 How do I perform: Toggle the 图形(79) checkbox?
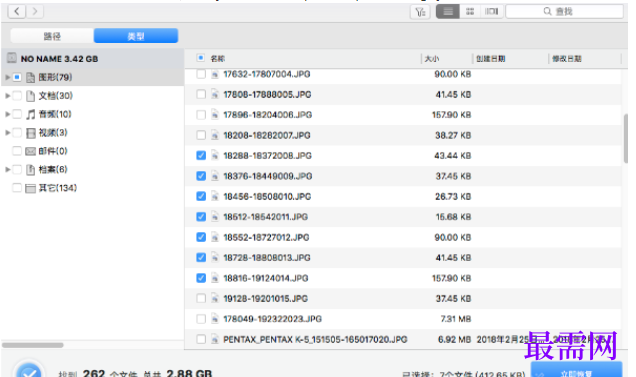pos(17,77)
